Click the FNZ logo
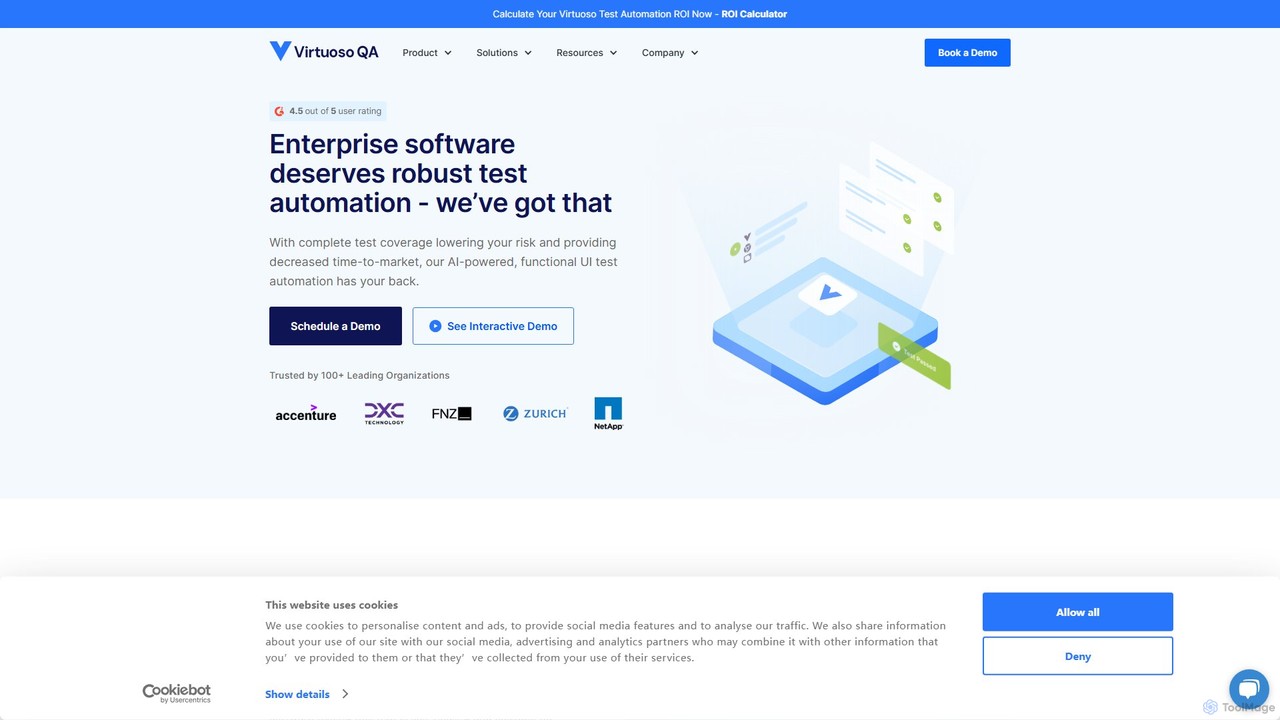The height and width of the screenshot is (720, 1280). coord(451,413)
